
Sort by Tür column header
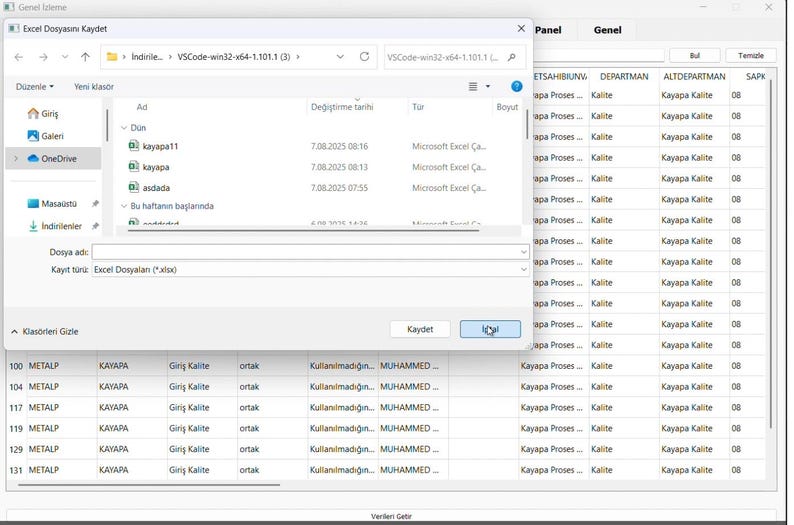click(418, 107)
